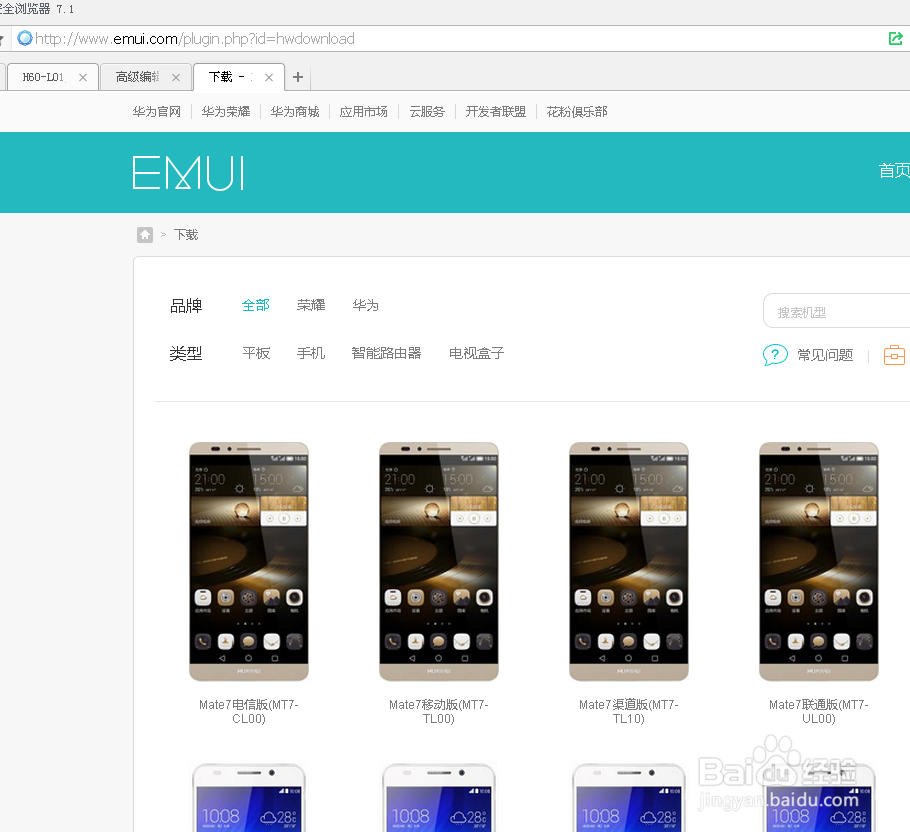Click the question bubble icon beside 常见问题
Screen dimensions: 910x832
(775, 354)
